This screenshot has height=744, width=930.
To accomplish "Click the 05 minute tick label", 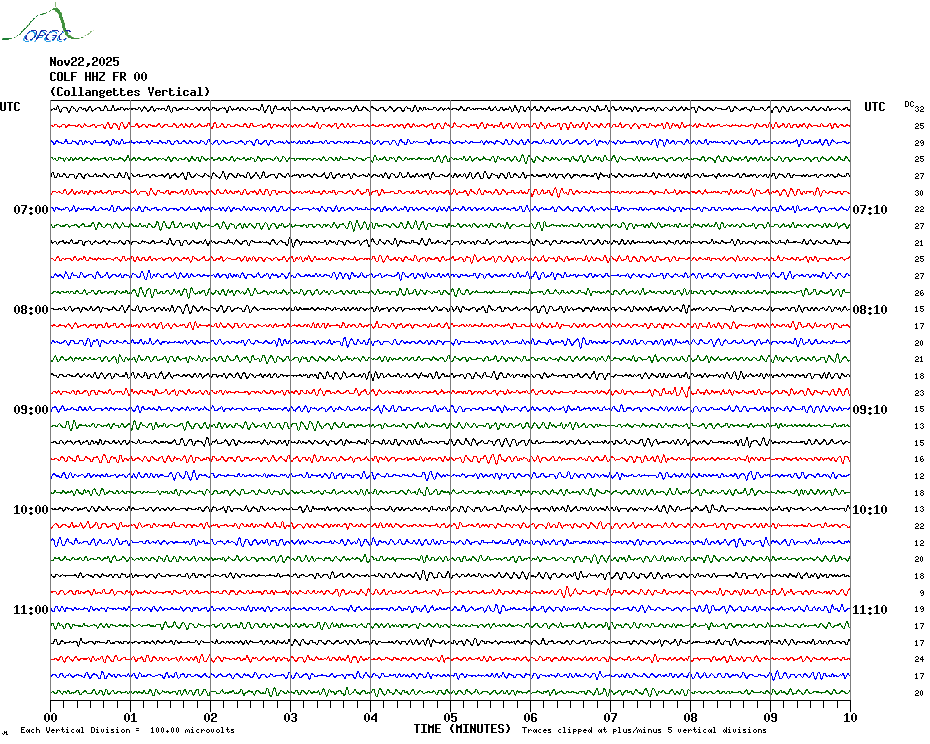I will (451, 717).
